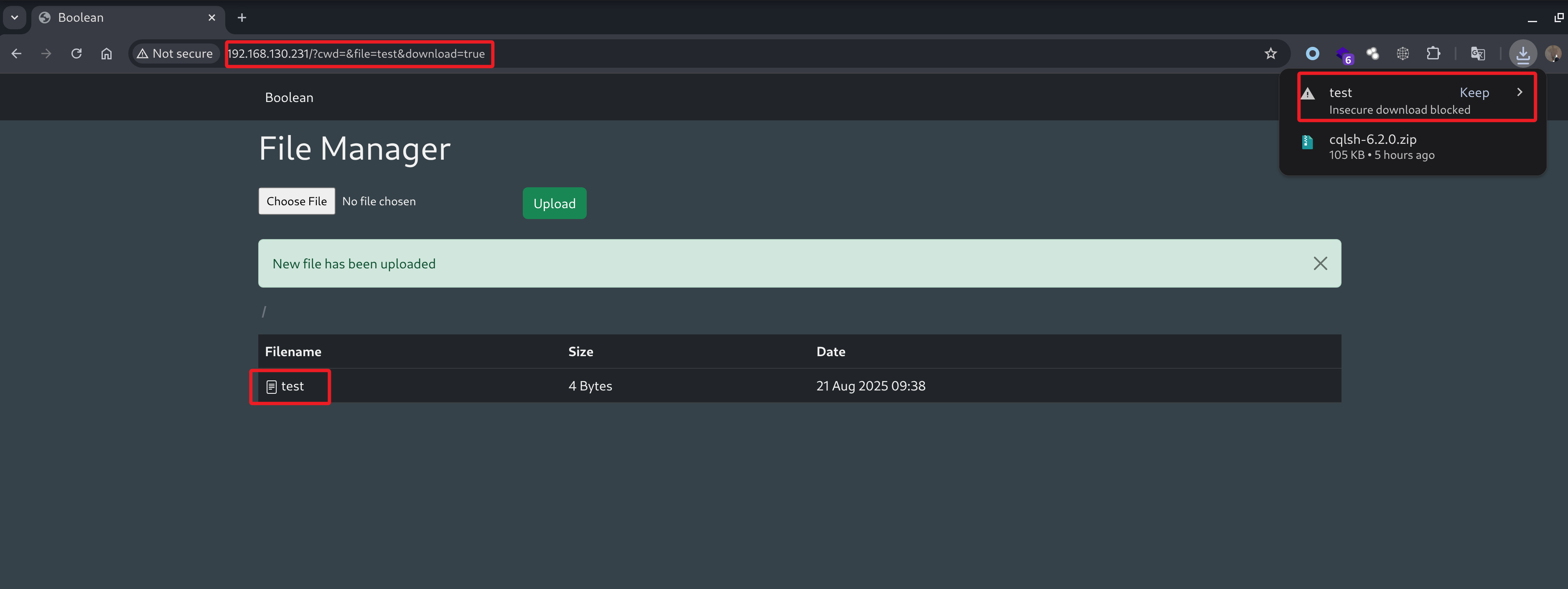Viewport: 1568px width, 589px height.
Task: Dismiss the uploaded notification alert
Action: click(1320, 263)
